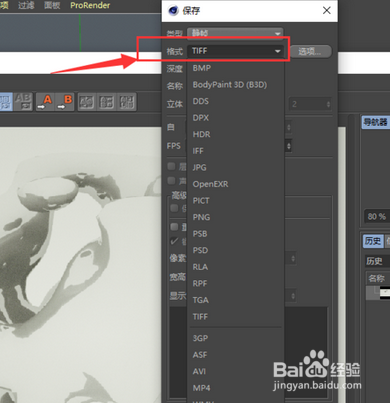The height and width of the screenshot is (403, 390).
Task: Switch to the highlighted 历史 tab
Action: point(373,241)
